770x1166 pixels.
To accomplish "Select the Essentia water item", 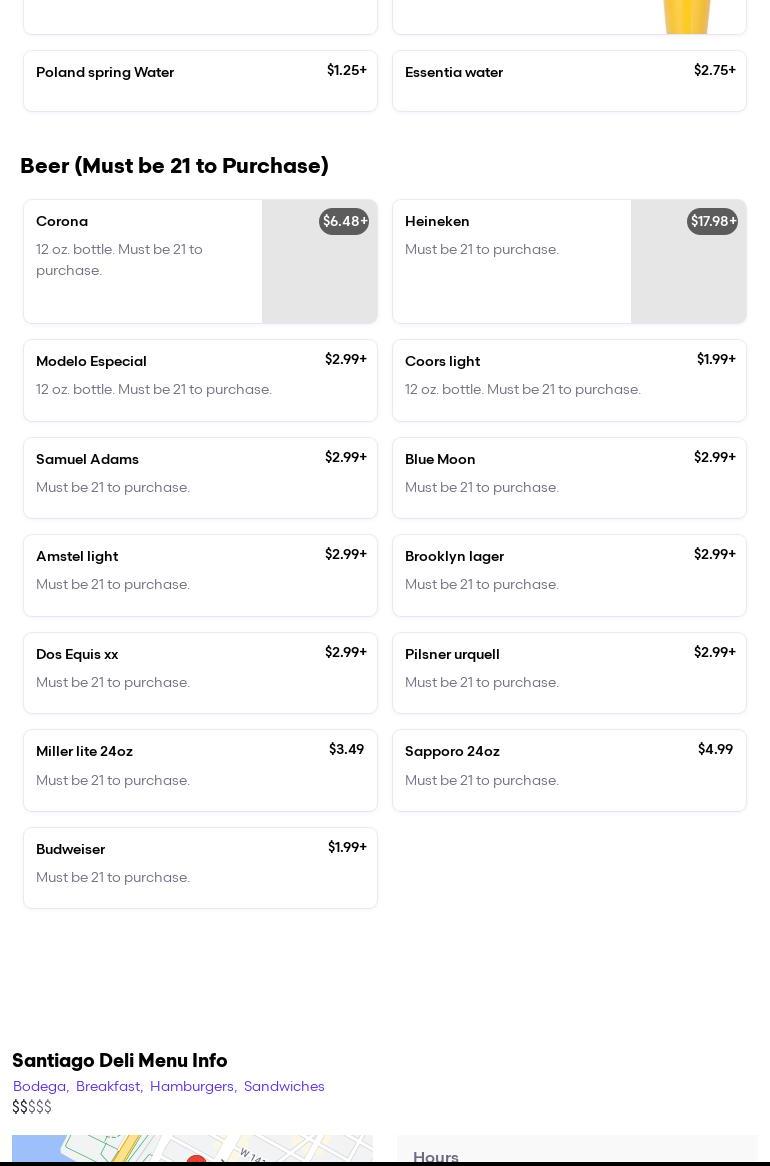I will tap(569, 80).
